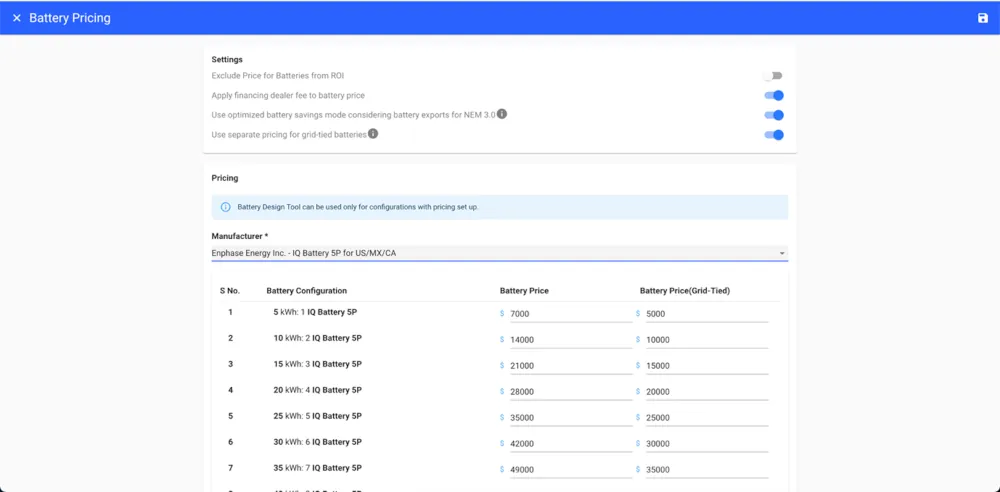Click the 'Battery Pricing' title text
This screenshot has width=1000, height=492.
[70, 18]
